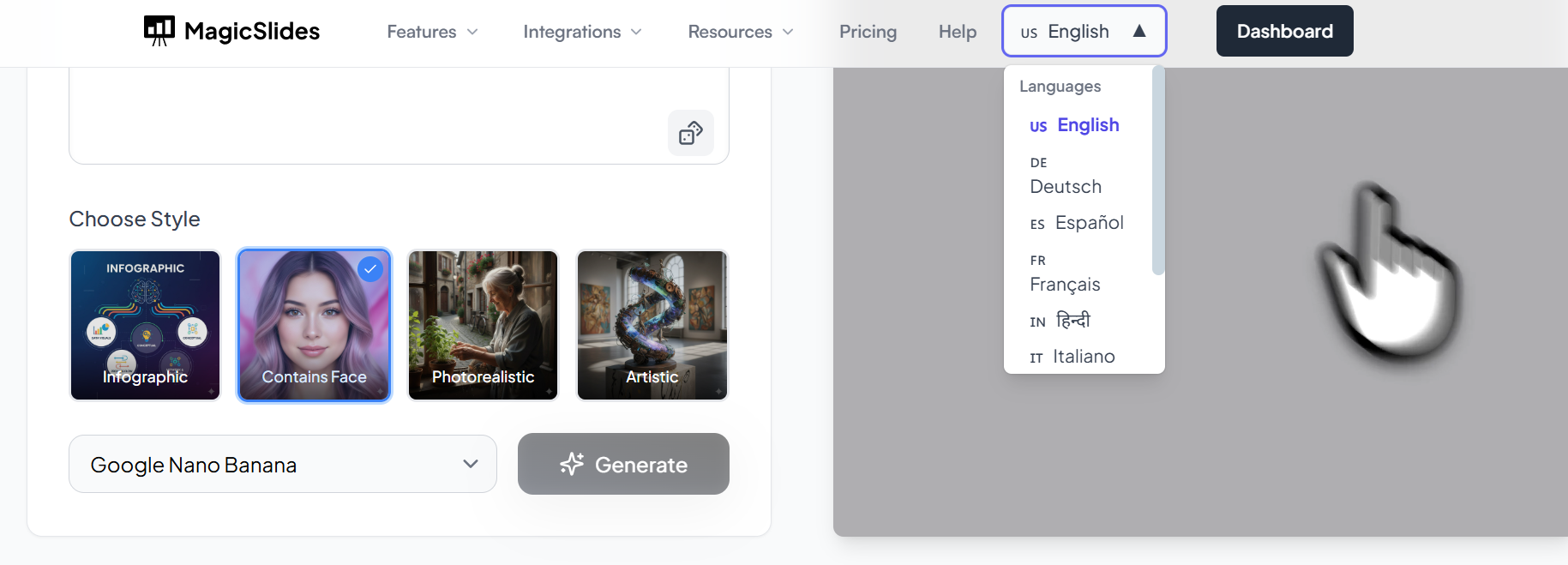Viewport: 1568px width, 565px height.
Task: Click the blue checkmark on Contains Face
Action: pyautogui.click(x=370, y=269)
